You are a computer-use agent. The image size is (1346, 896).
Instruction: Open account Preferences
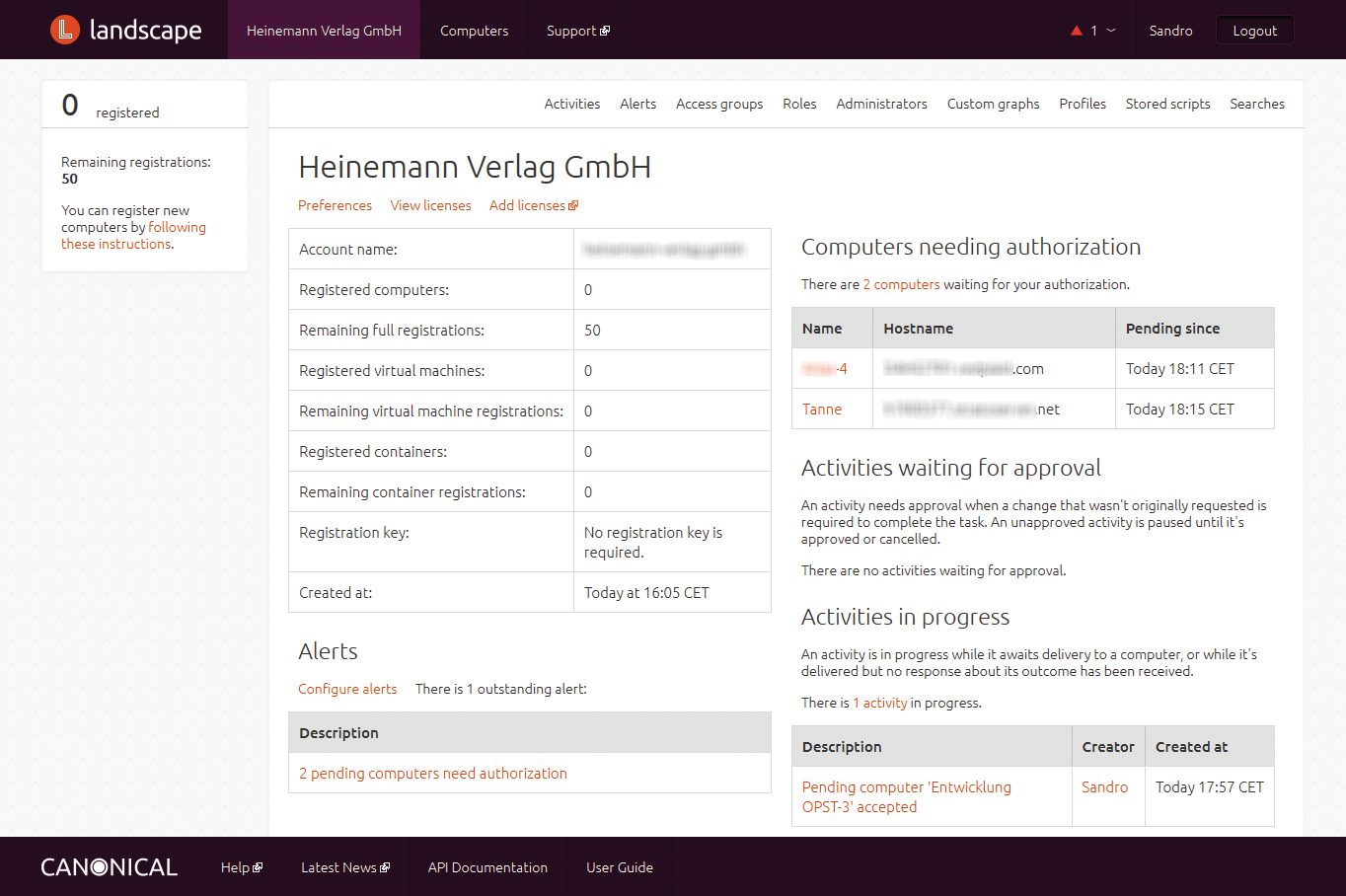[335, 205]
